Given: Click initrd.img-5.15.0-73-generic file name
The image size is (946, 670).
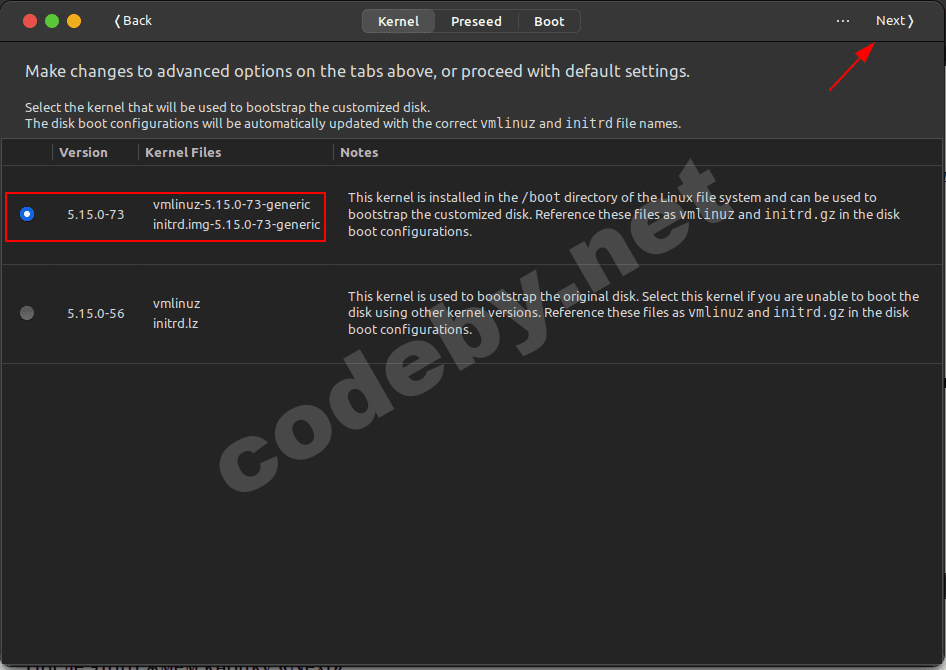Looking at the screenshot, I should tap(236, 224).
